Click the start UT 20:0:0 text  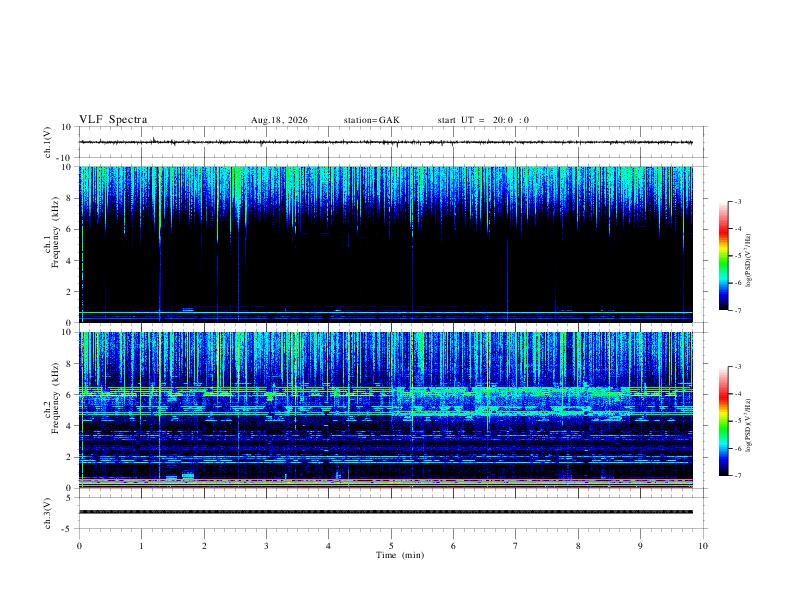pyautogui.click(x=483, y=120)
